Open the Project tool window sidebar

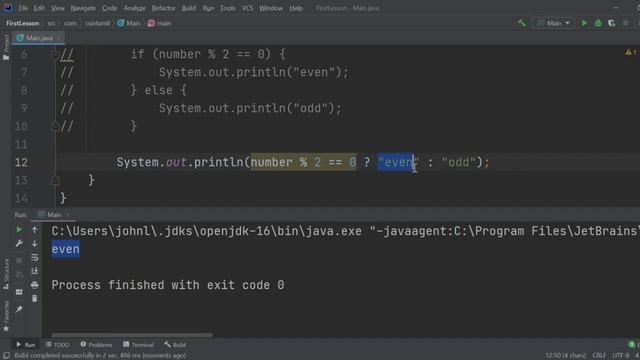pyautogui.click(x=6, y=47)
